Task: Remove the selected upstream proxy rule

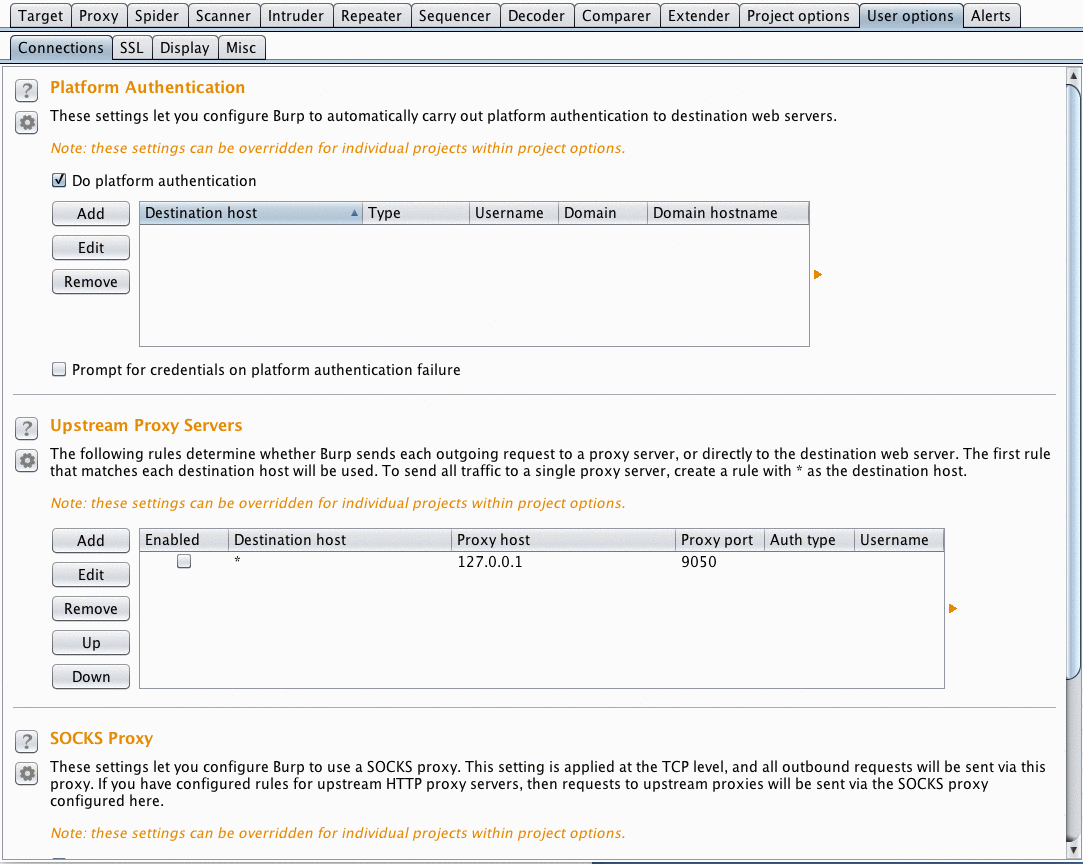Action: 90,608
